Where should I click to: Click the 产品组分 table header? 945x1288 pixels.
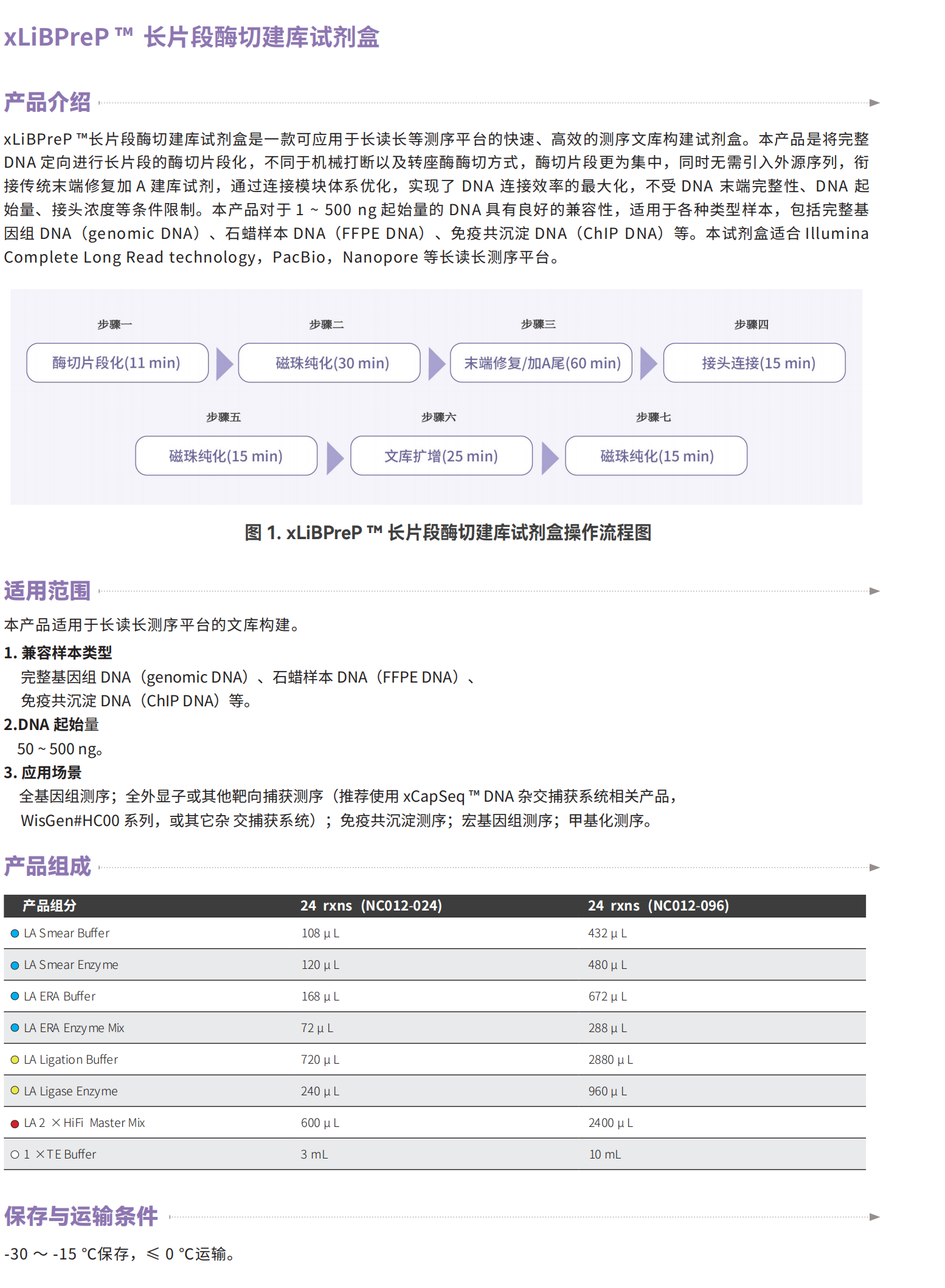click(49, 906)
